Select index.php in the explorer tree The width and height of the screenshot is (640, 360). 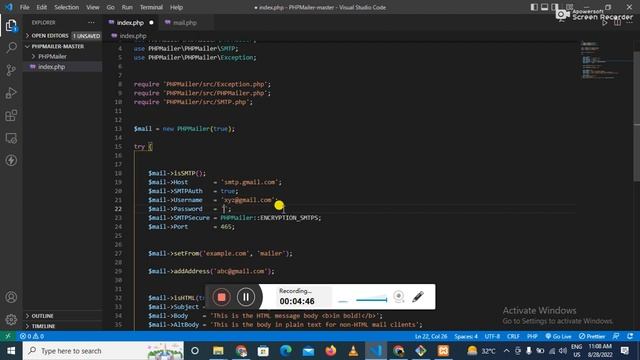click(x=51, y=67)
